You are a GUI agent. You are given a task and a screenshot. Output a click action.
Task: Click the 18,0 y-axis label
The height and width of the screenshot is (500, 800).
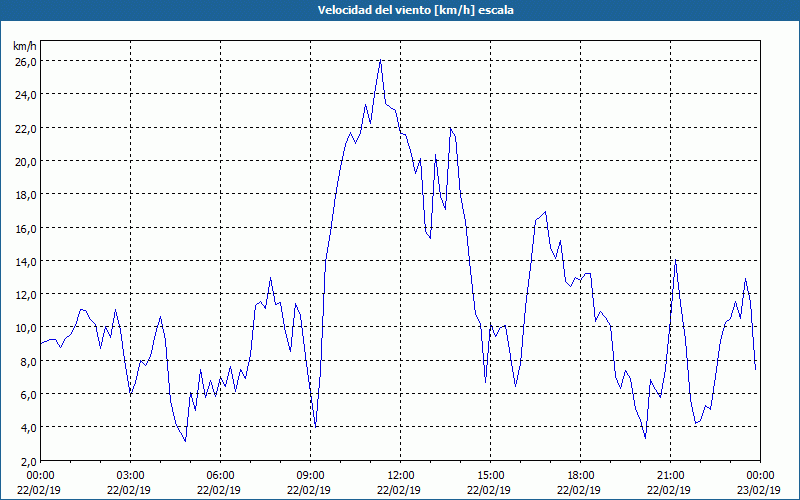26,195
